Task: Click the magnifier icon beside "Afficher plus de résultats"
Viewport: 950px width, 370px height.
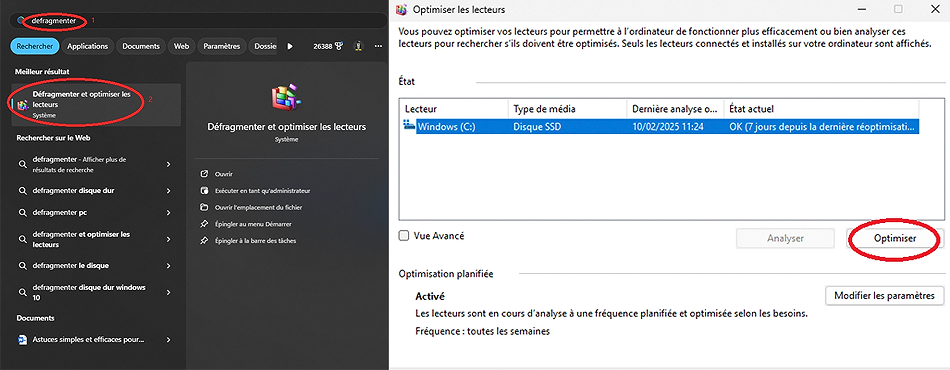Action: (22, 164)
